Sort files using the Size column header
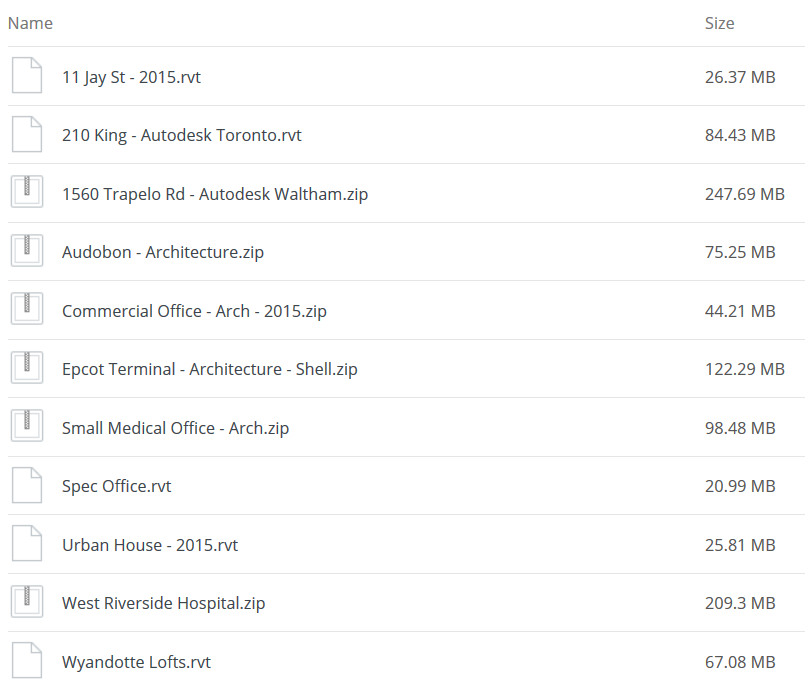The width and height of the screenshot is (805, 691). click(719, 23)
